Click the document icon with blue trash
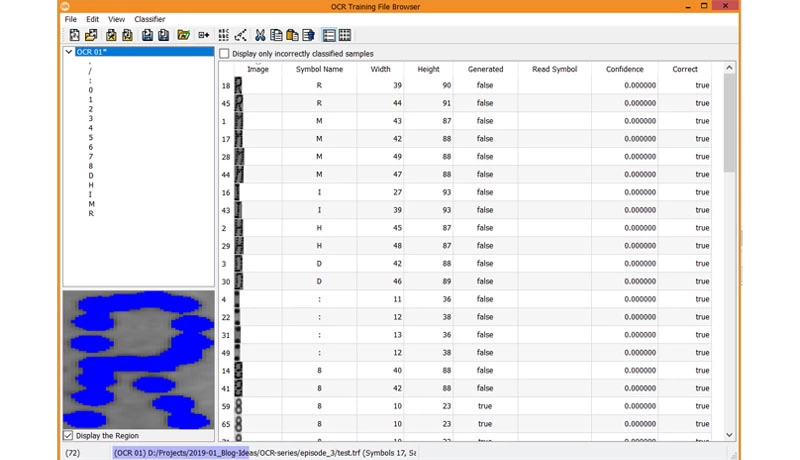 click(309, 35)
